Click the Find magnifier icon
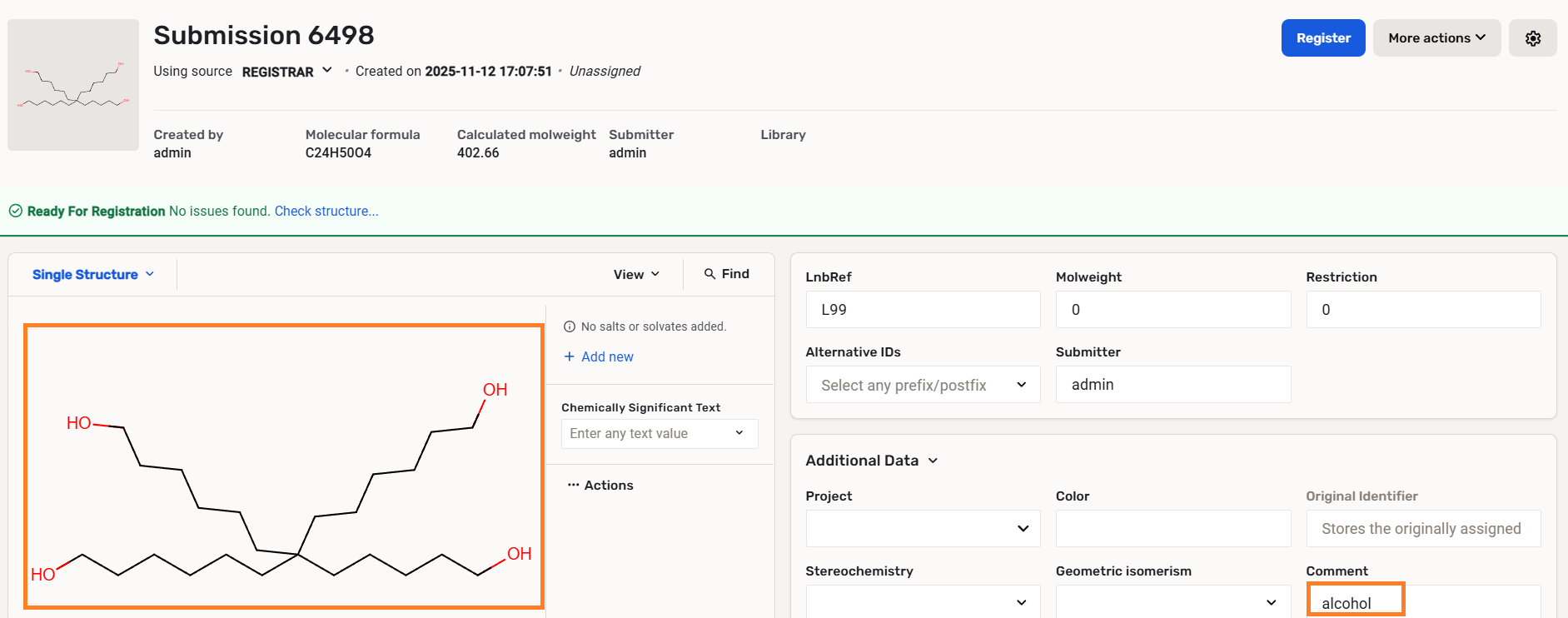1568x618 pixels. [709, 274]
